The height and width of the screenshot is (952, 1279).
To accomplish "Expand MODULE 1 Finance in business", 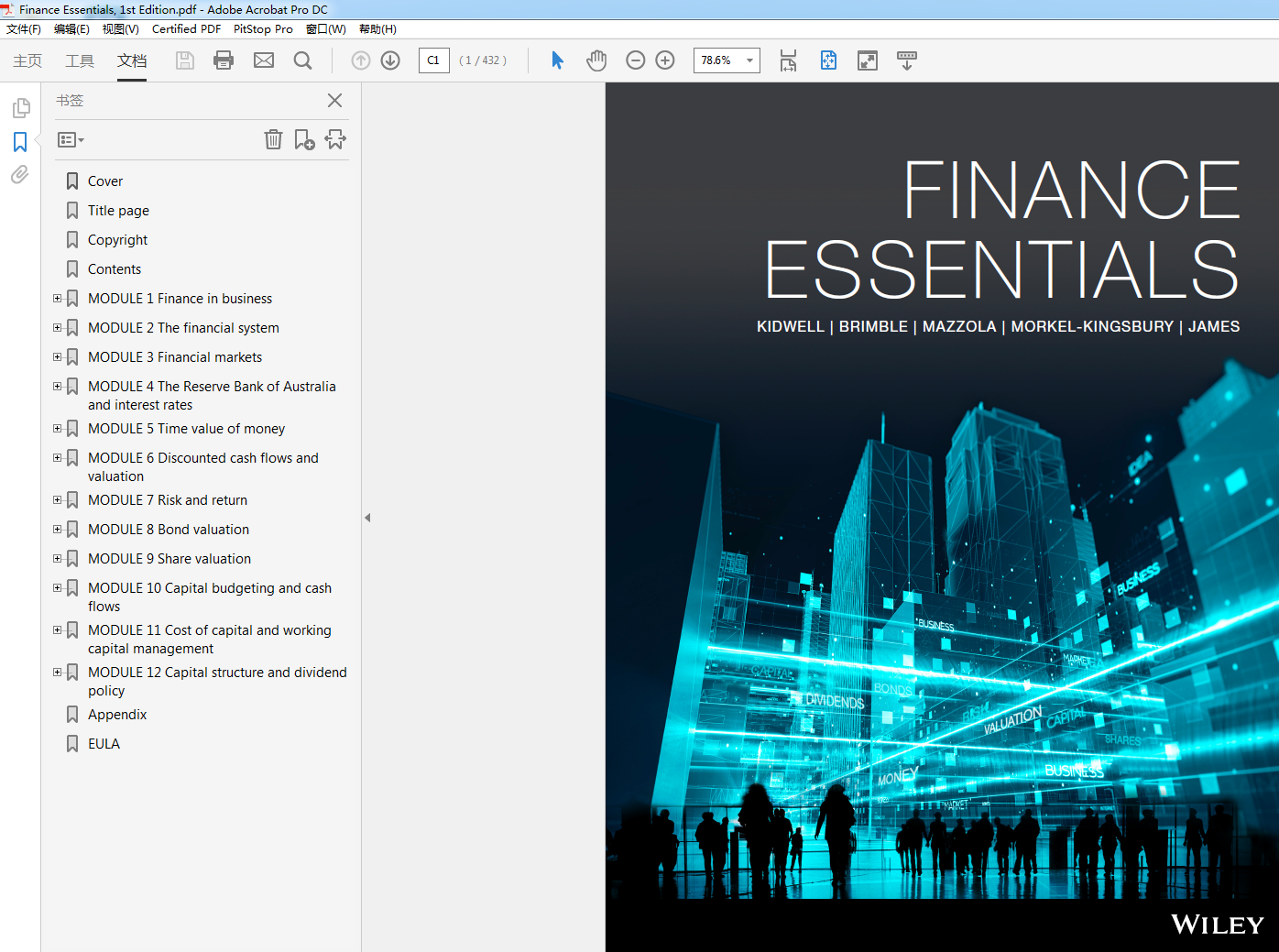I will 58,299.
